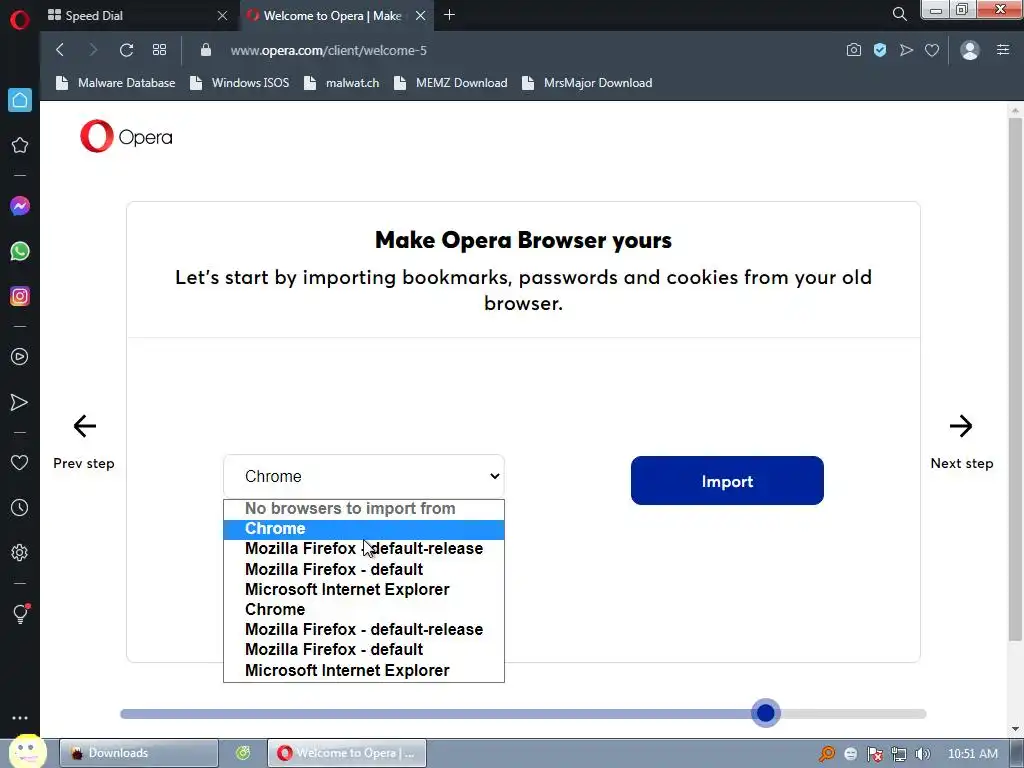The height and width of the screenshot is (768, 1024).
Task: Click the browser forward arrow
Action: [93, 50]
